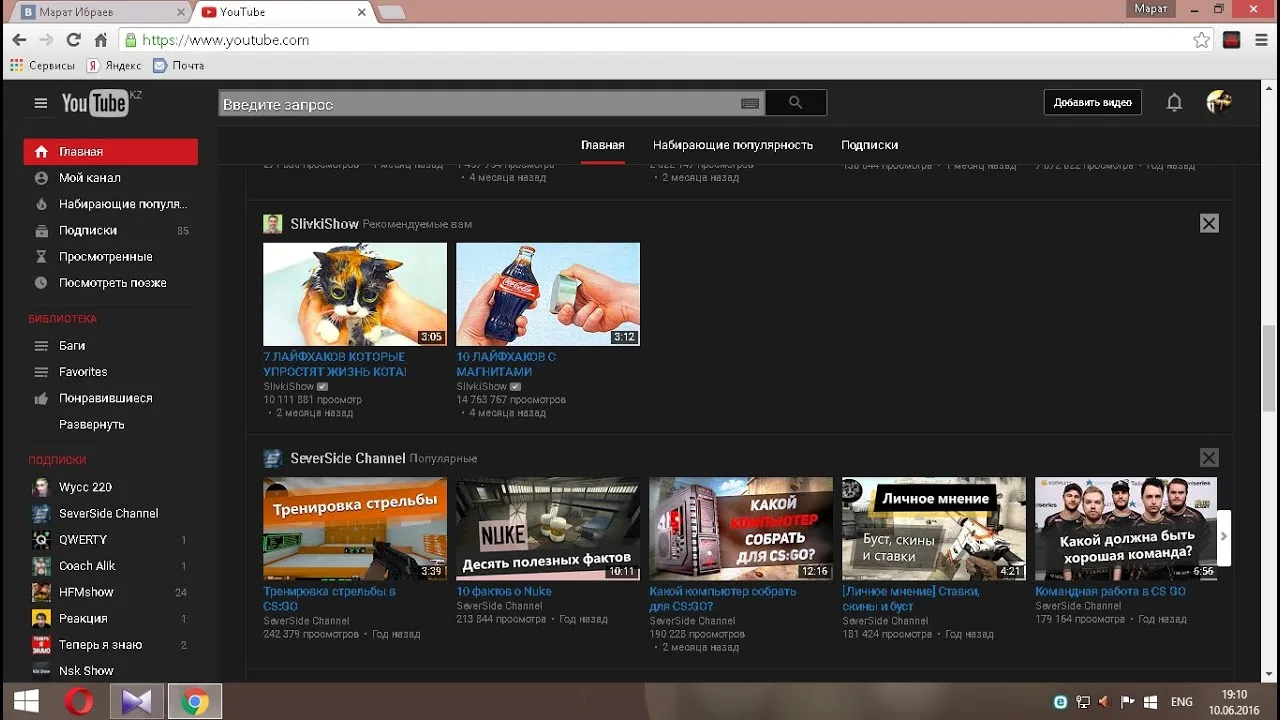Image resolution: width=1280 pixels, height=720 pixels.
Task: Reload the page with the refresh icon
Action: (73, 40)
